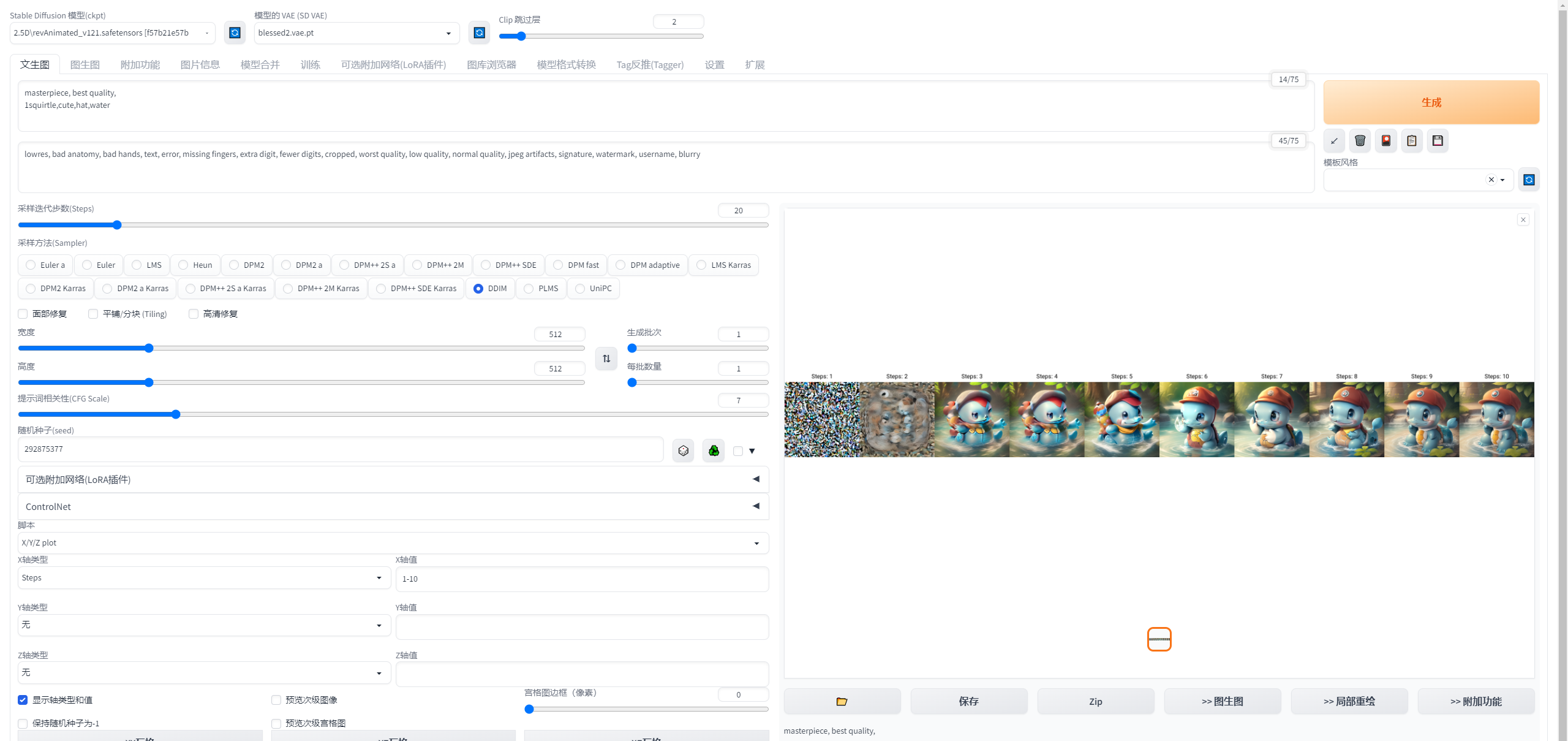The width and height of the screenshot is (1568, 741).
Task: Enable Tiling checkbox 平铺/分块
Action: point(93,314)
